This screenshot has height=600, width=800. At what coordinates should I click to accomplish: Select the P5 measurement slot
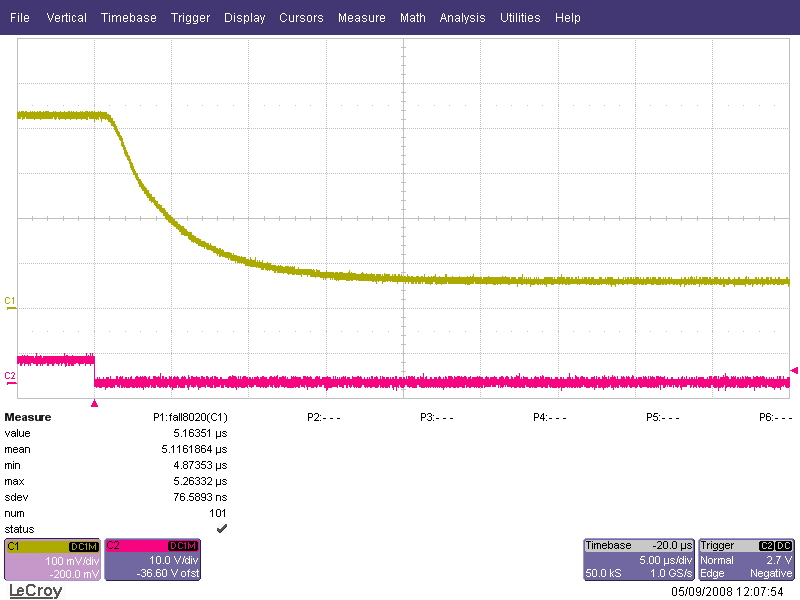(x=663, y=417)
